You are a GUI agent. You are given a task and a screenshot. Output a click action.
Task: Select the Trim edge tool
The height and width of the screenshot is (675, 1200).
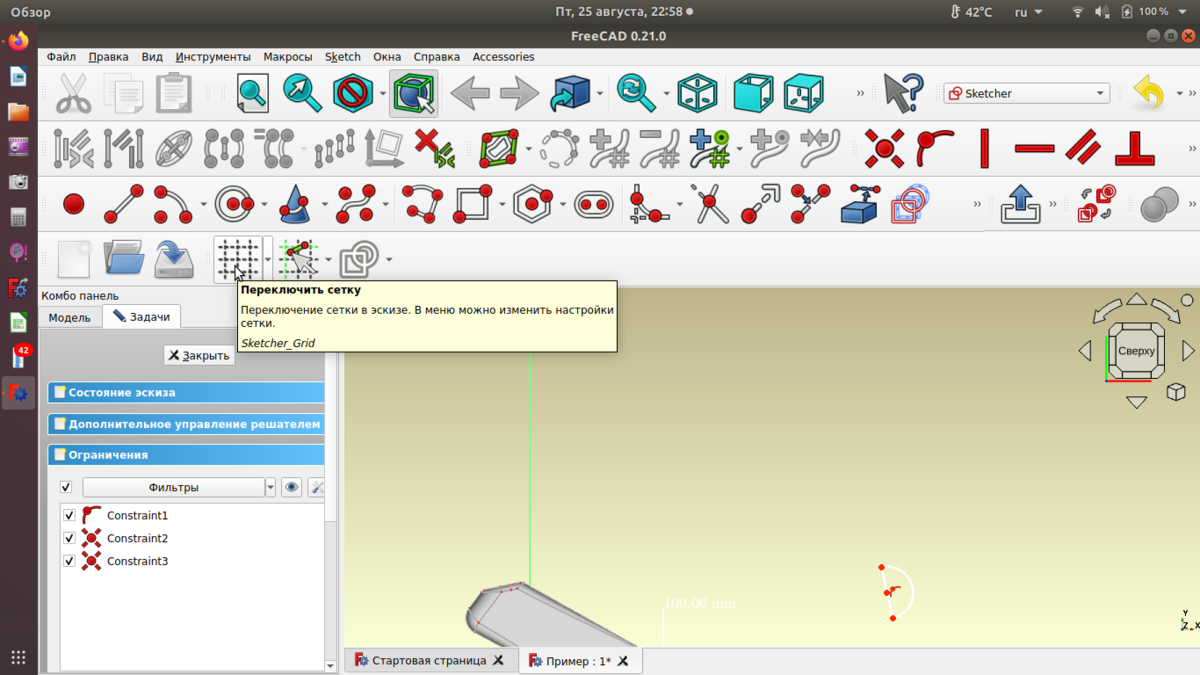point(709,205)
